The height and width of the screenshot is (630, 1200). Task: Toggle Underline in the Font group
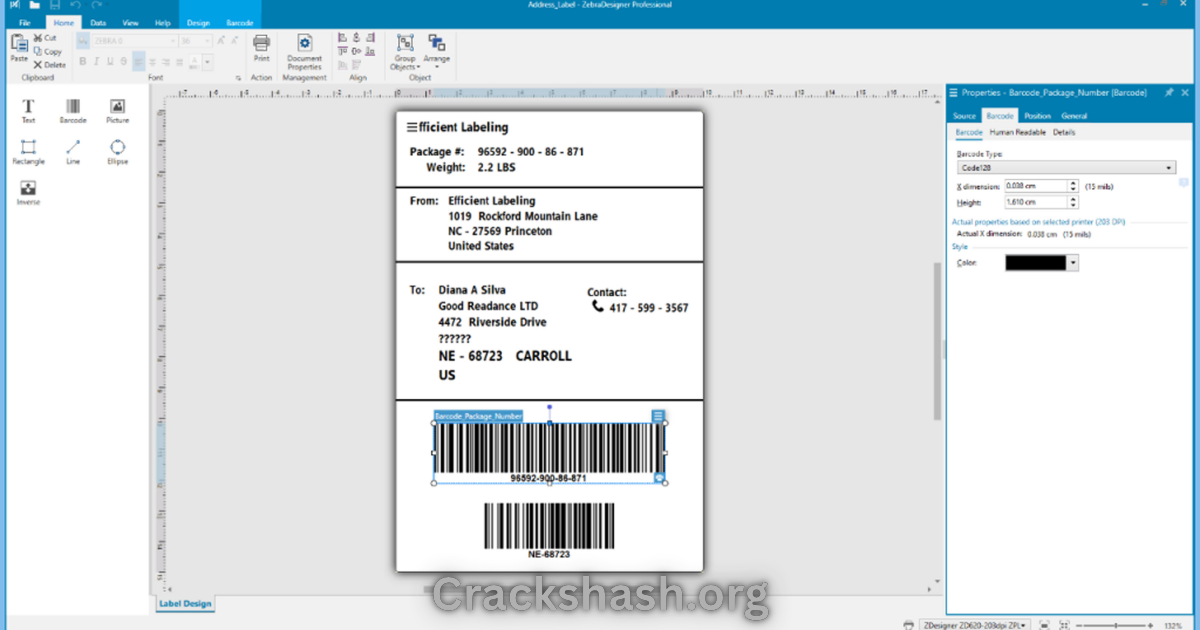pyautogui.click(x=111, y=61)
